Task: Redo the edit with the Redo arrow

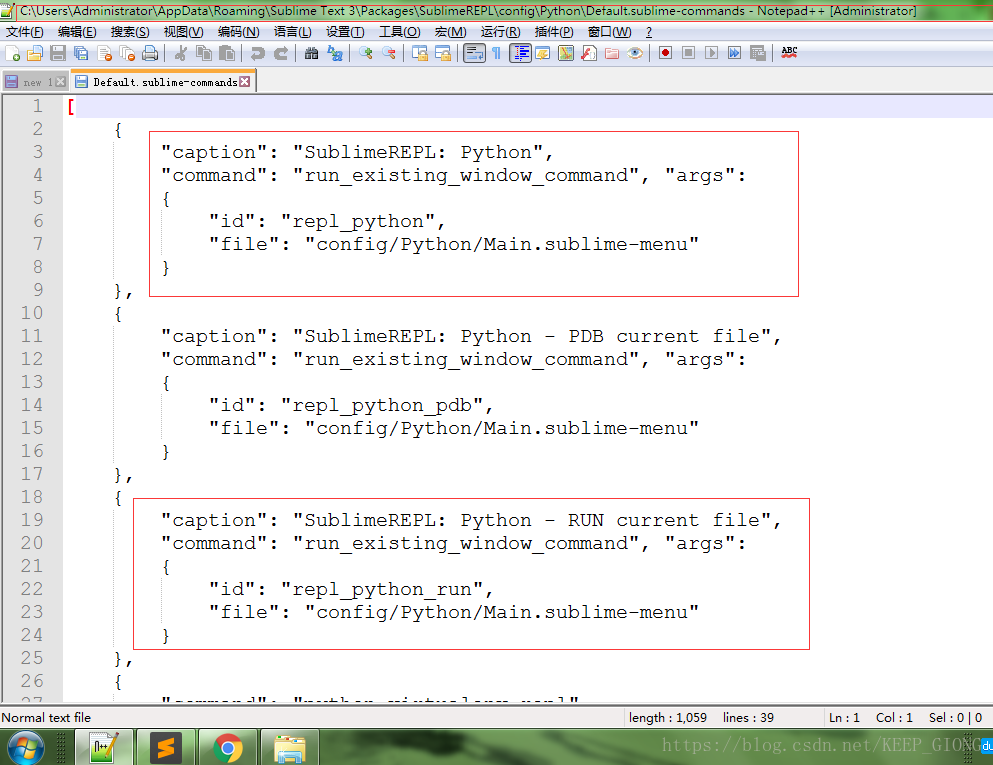Action: click(x=281, y=53)
